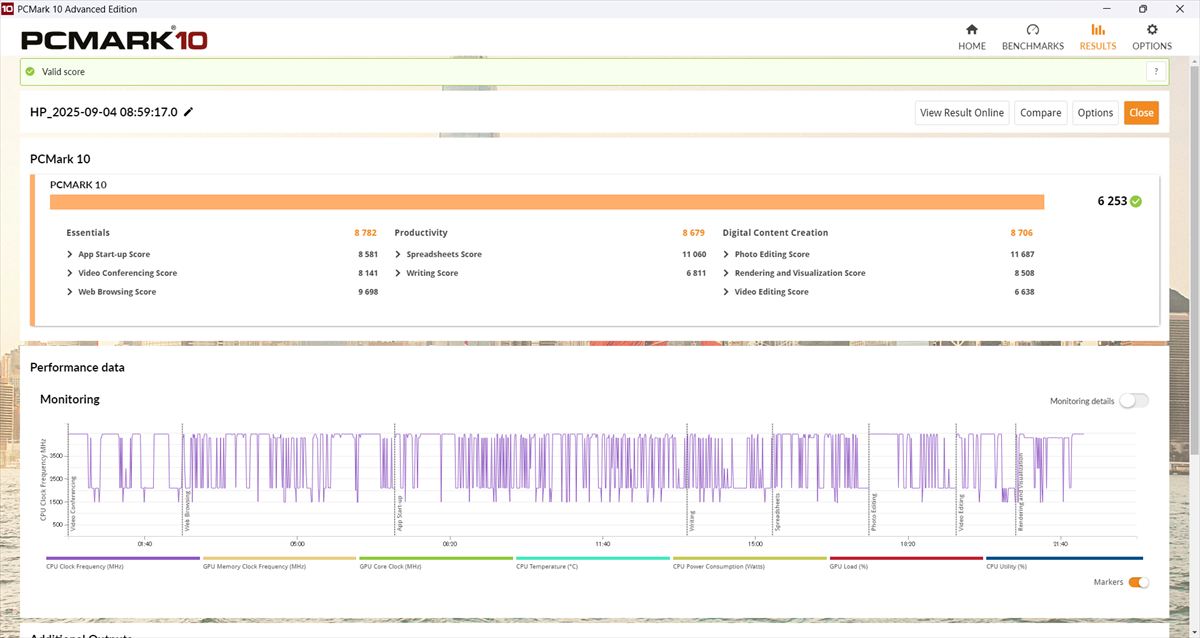Click the green check beside 6 253

(1136, 201)
